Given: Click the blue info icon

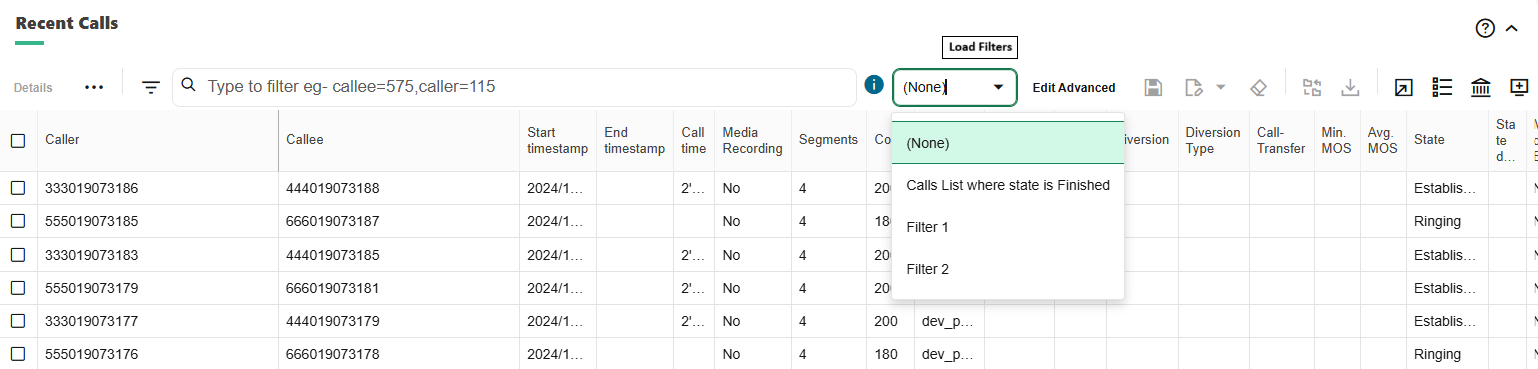Looking at the screenshot, I should tap(874, 85).
